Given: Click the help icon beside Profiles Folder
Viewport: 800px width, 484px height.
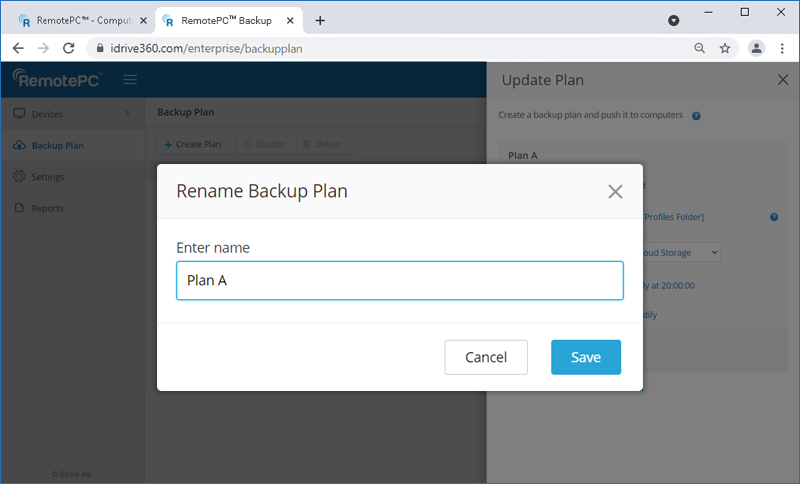Looking at the screenshot, I should [x=774, y=217].
